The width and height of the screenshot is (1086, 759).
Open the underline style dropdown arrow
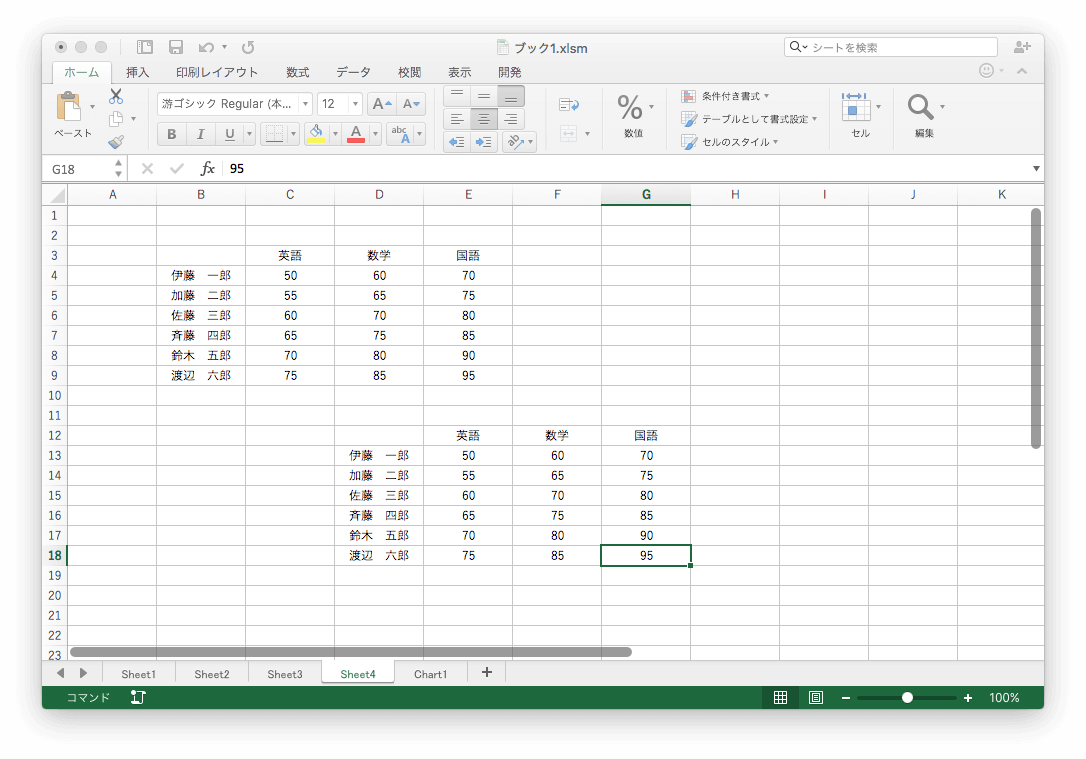point(249,134)
